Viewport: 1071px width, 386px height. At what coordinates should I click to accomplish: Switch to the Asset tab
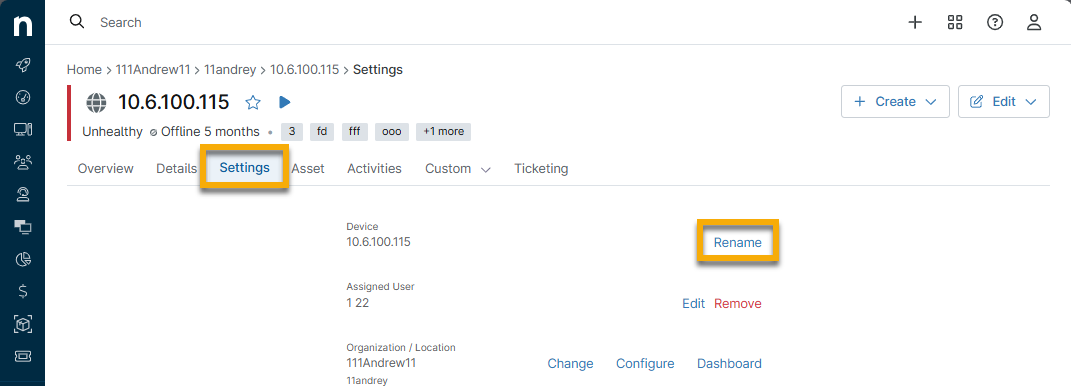tap(308, 169)
